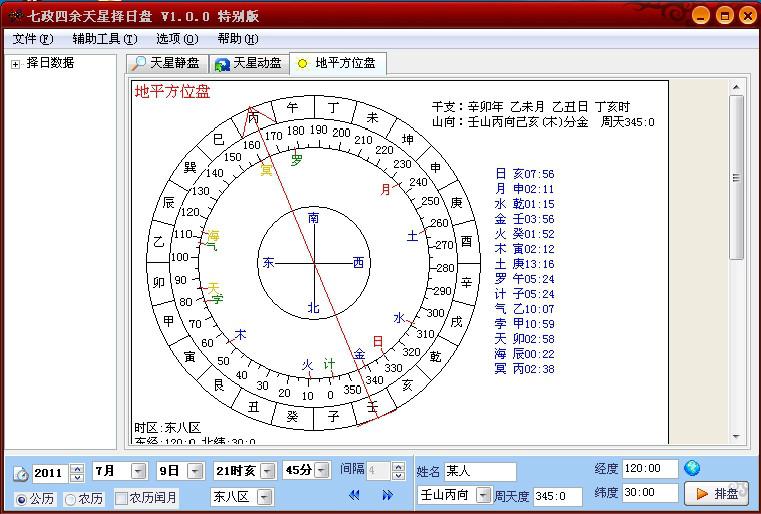Minimize the window with the title bar button
This screenshot has height=514, width=761.
click(x=700, y=16)
